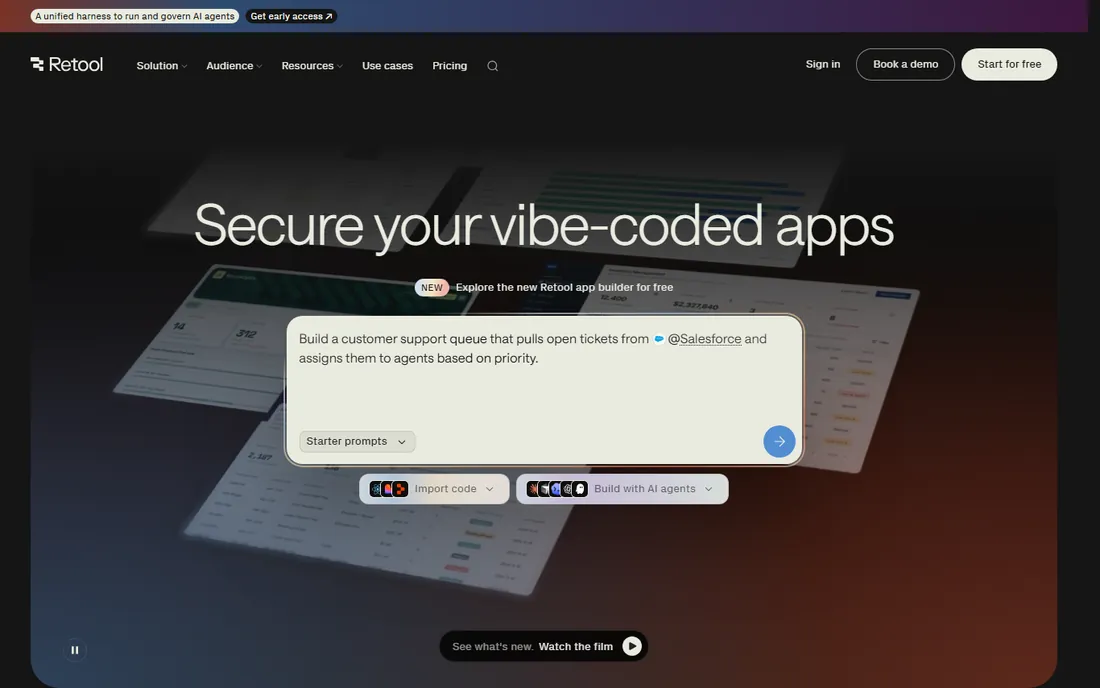Click the Start for free button
1100x688 pixels.
[x=1009, y=65]
